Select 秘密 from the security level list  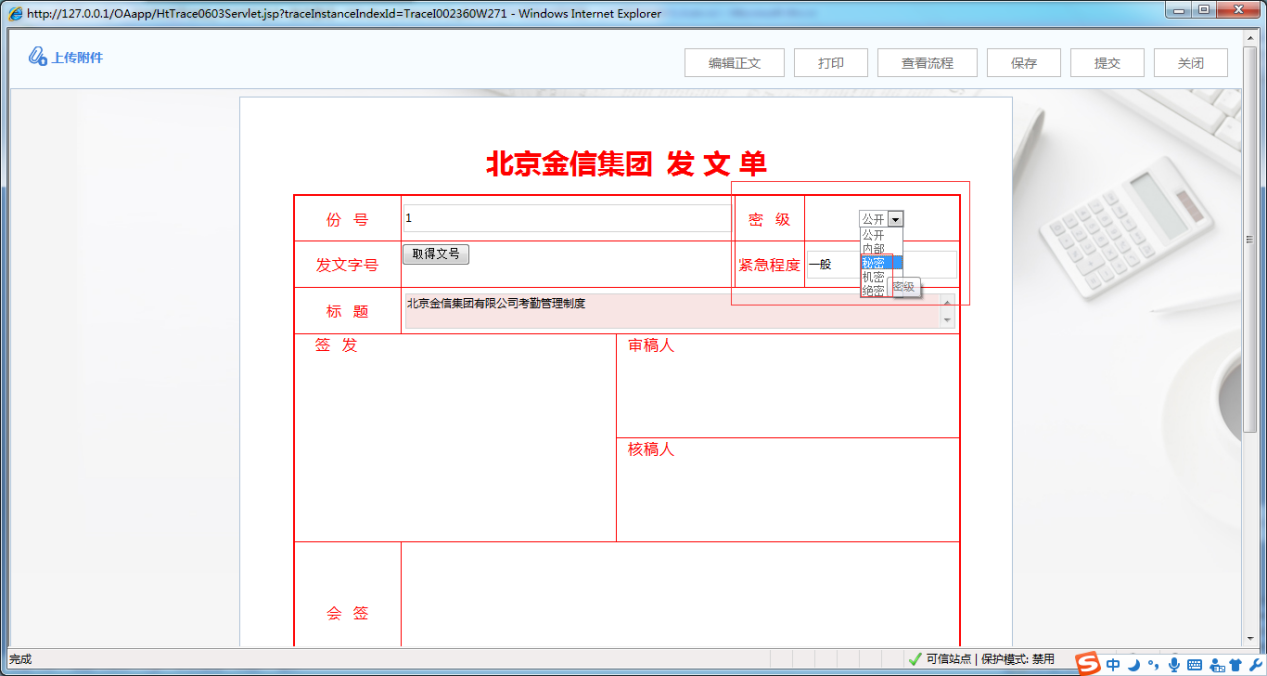(874, 262)
